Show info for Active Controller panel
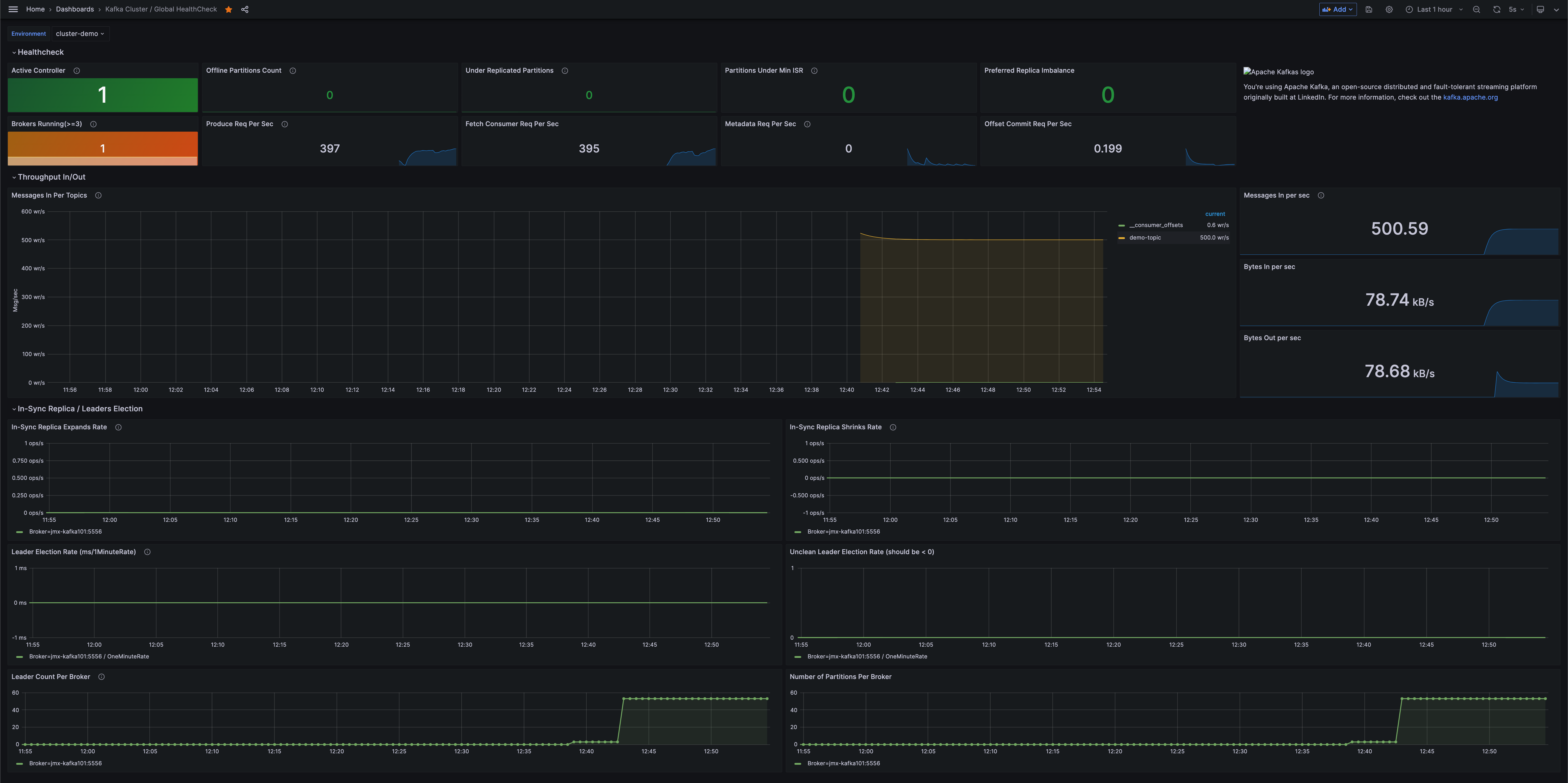 coord(77,71)
